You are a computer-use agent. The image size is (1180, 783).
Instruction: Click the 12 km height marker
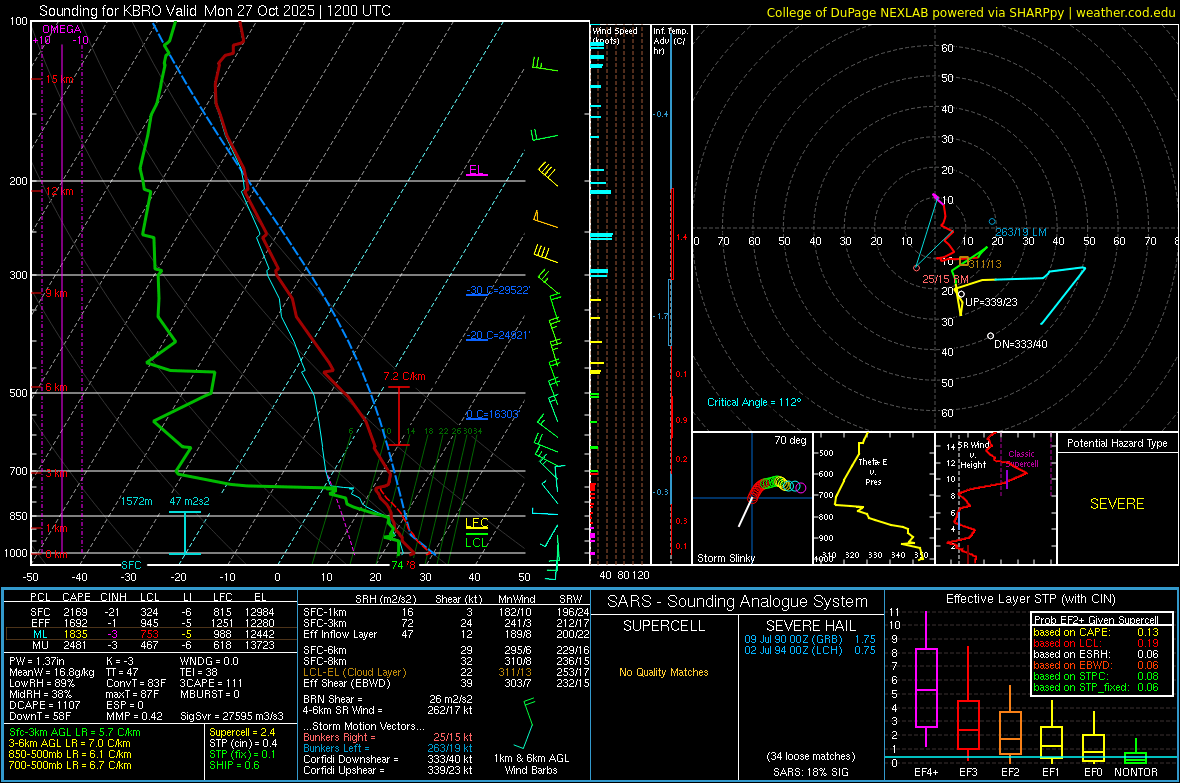coord(59,191)
